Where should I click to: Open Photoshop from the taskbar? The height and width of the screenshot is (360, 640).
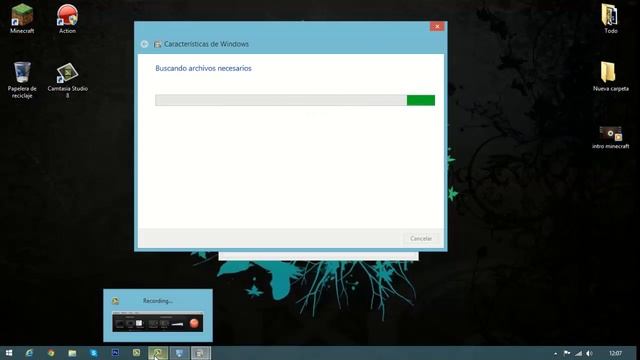pyautogui.click(x=115, y=353)
